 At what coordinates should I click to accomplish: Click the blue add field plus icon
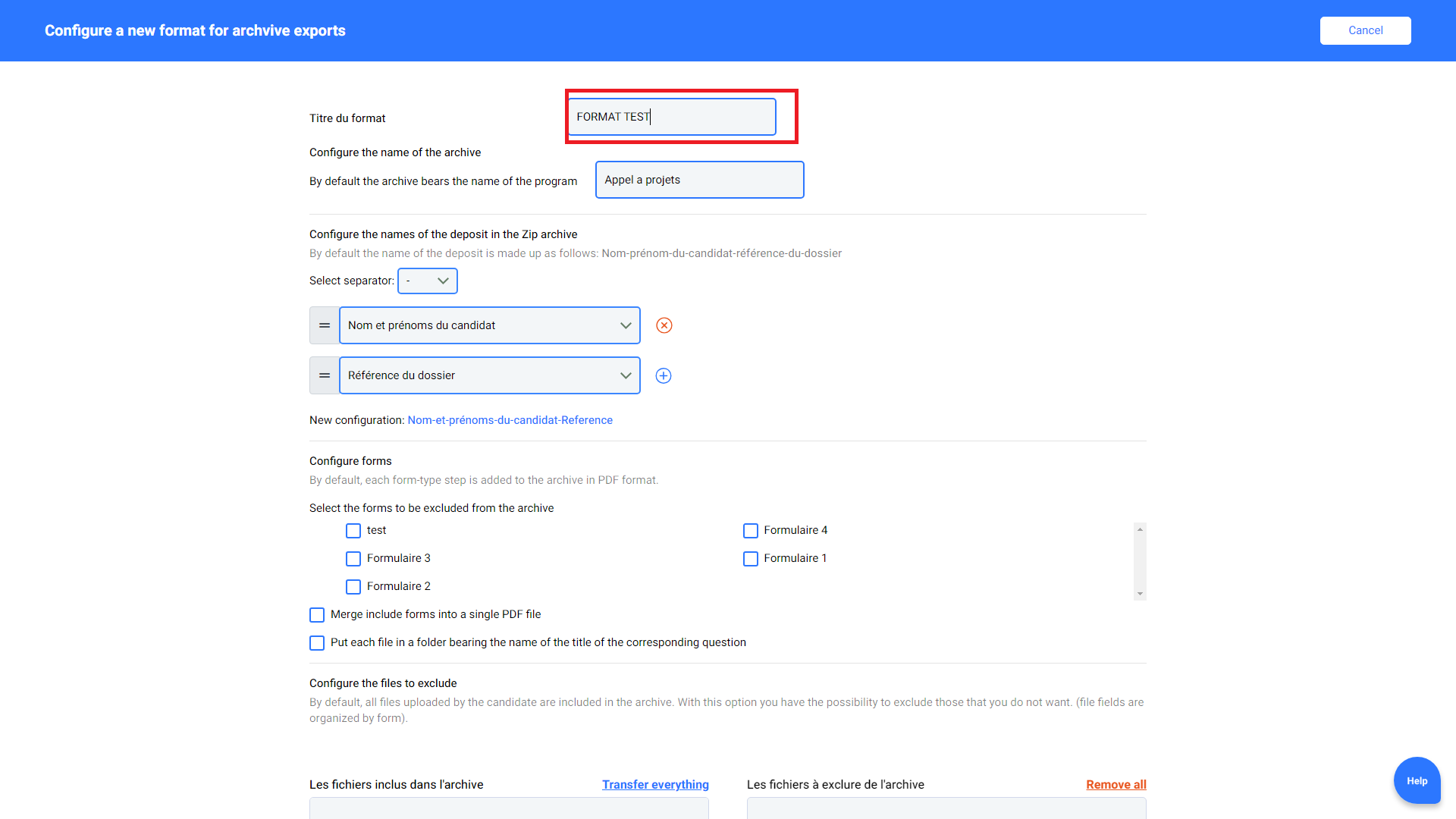pyautogui.click(x=664, y=376)
